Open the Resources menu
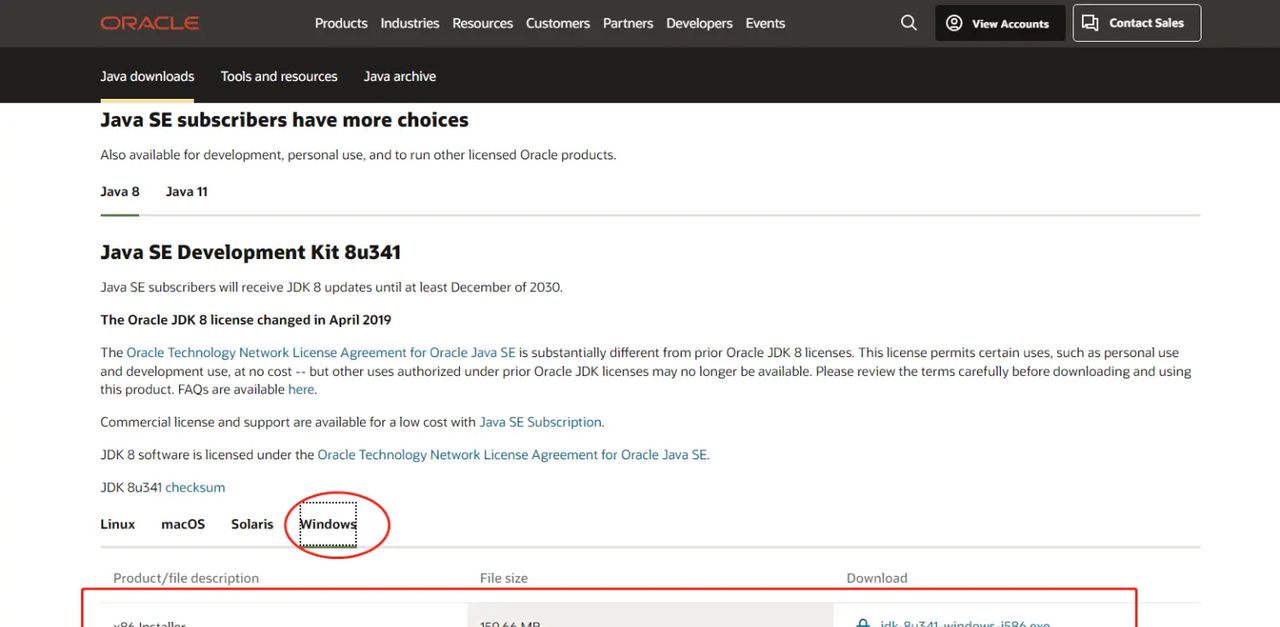The image size is (1280, 627). 482,23
